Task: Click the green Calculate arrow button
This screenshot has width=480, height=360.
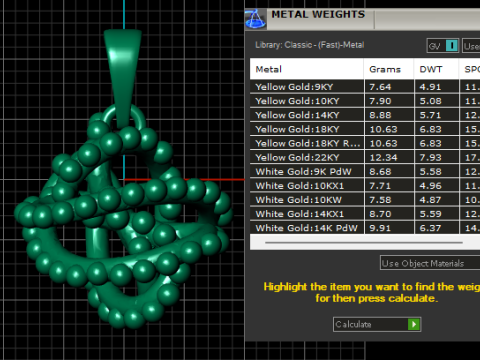Action: coord(414,324)
